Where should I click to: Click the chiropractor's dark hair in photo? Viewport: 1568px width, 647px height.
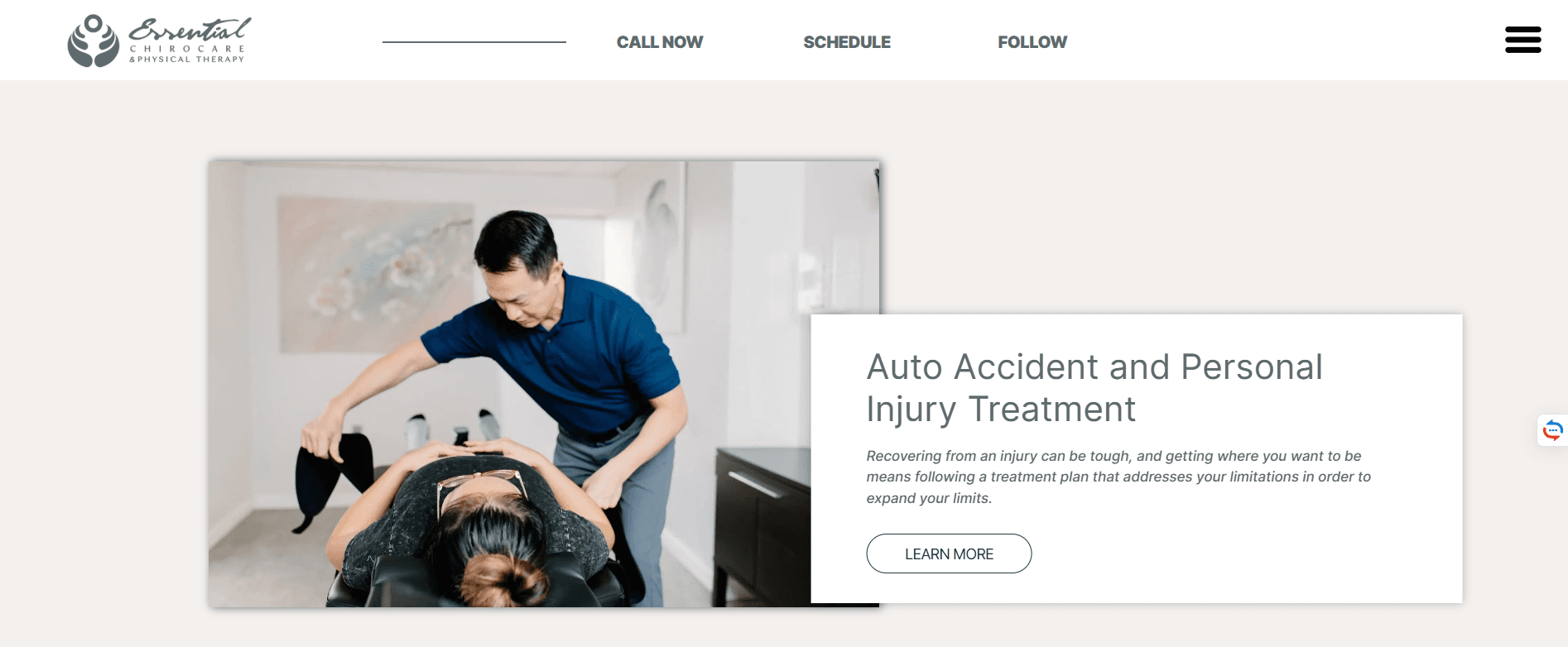click(517, 240)
